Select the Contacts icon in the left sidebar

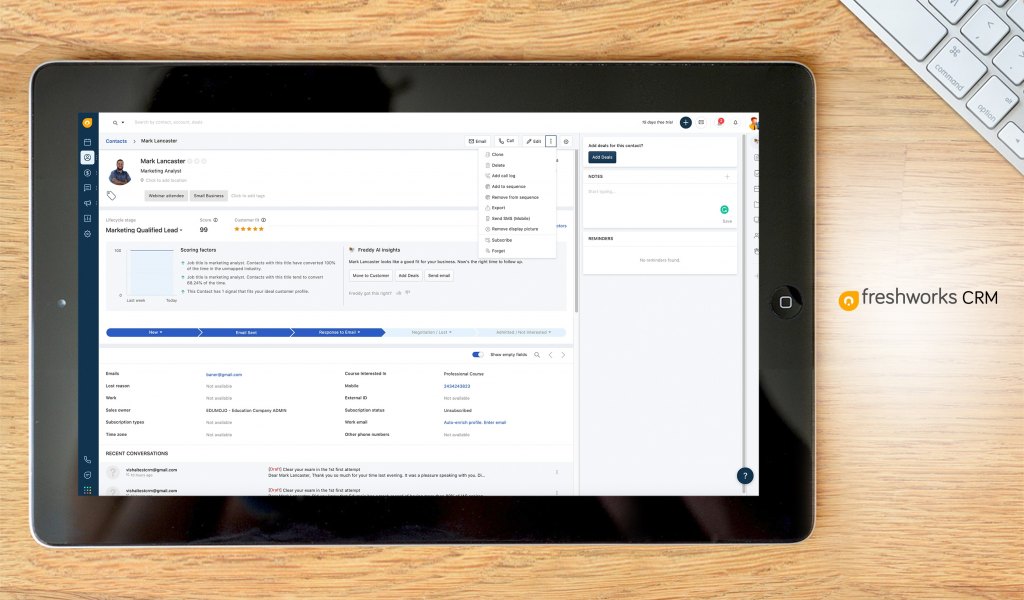point(88,157)
